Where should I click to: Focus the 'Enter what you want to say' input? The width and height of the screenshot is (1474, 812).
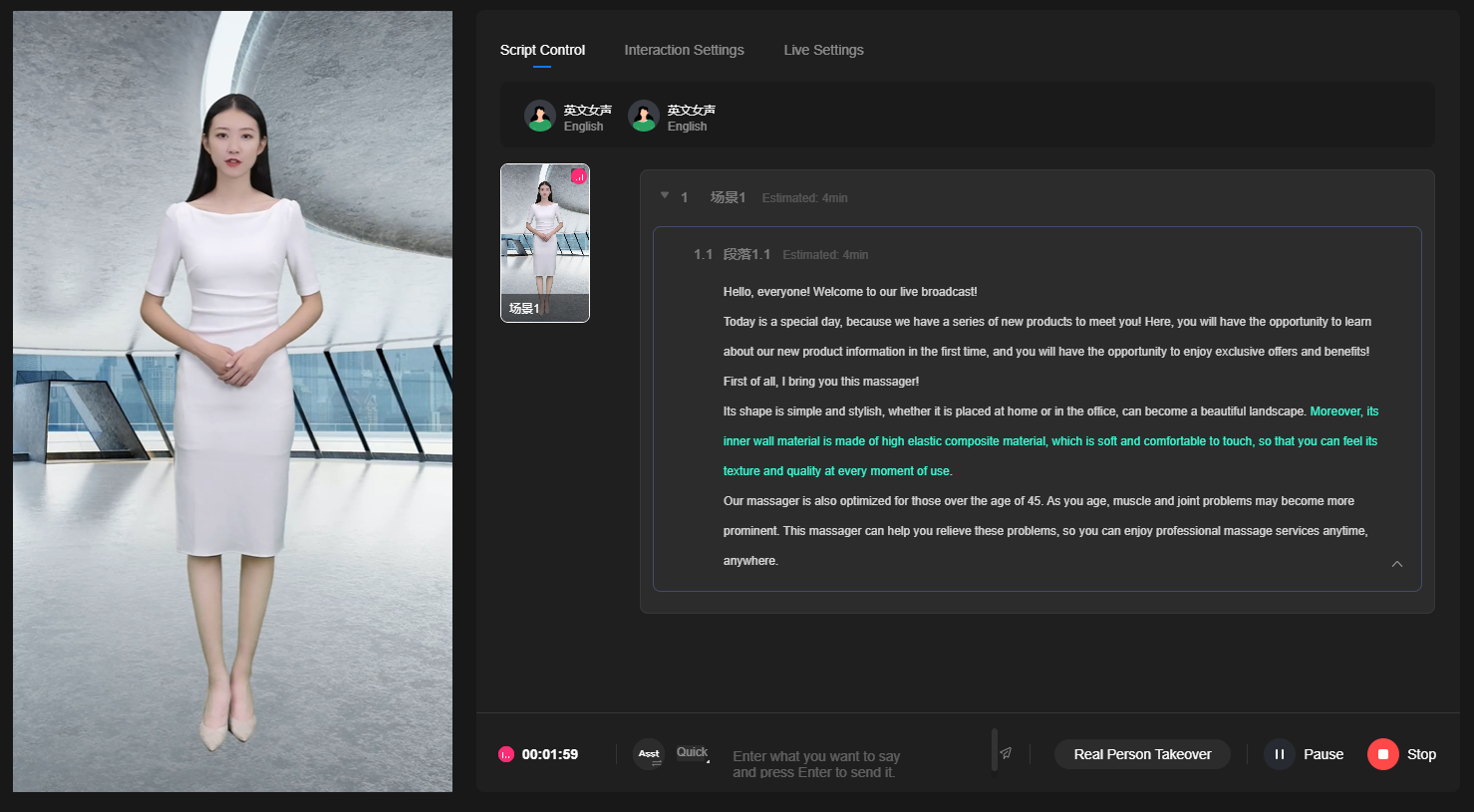857,764
